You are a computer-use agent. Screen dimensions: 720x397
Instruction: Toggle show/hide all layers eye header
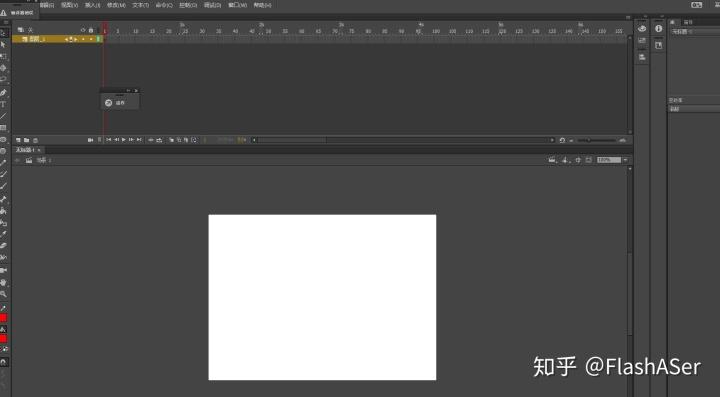pyautogui.click(x=83, y=30)
